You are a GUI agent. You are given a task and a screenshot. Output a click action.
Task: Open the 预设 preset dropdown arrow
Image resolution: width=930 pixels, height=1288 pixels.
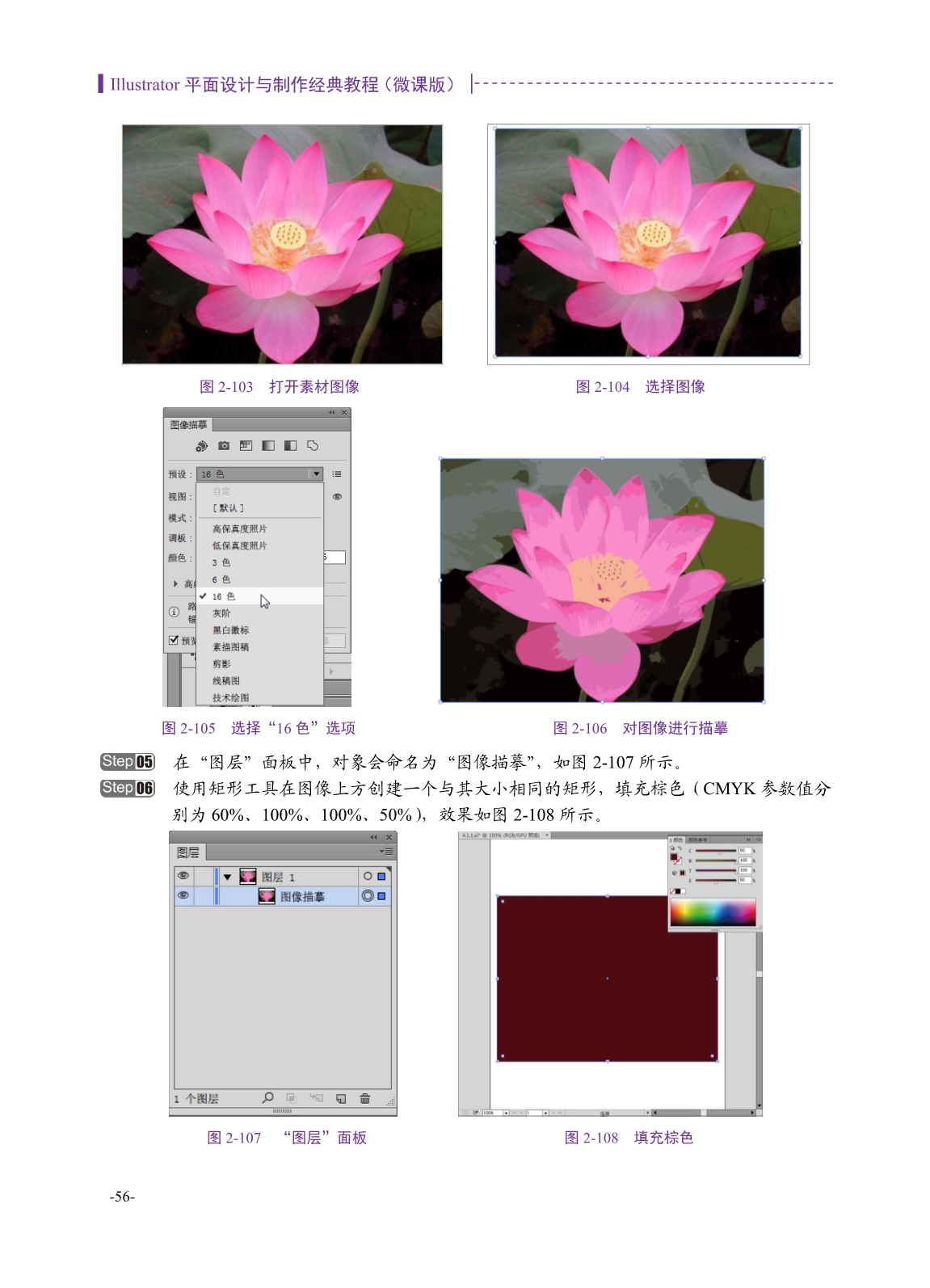point(316,474)
